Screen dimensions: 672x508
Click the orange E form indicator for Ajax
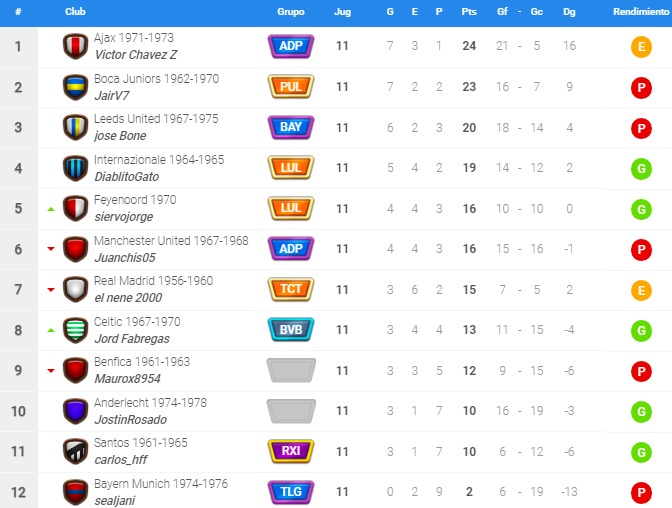point(641,47)
